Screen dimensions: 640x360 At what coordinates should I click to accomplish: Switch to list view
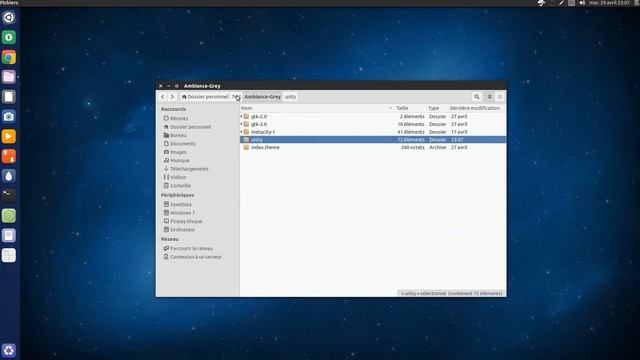(x=489, y=97)
